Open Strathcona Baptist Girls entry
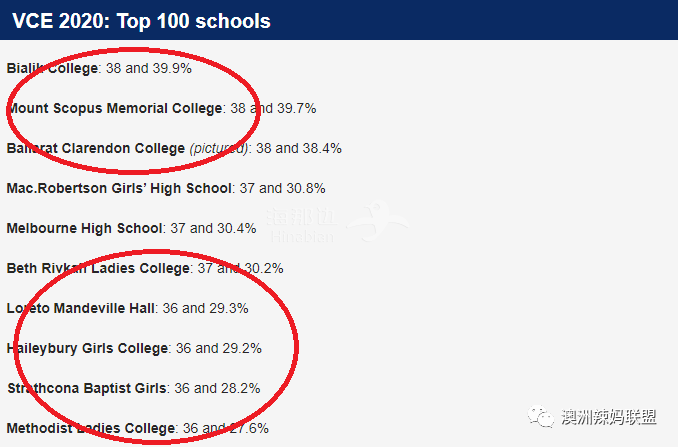 (x=134, y=388)
